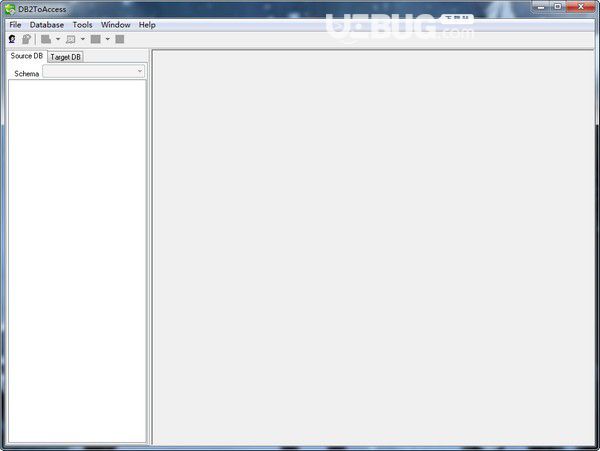
Task: Click the gray square icon with dropdown arrow
Action: (96, 39)
